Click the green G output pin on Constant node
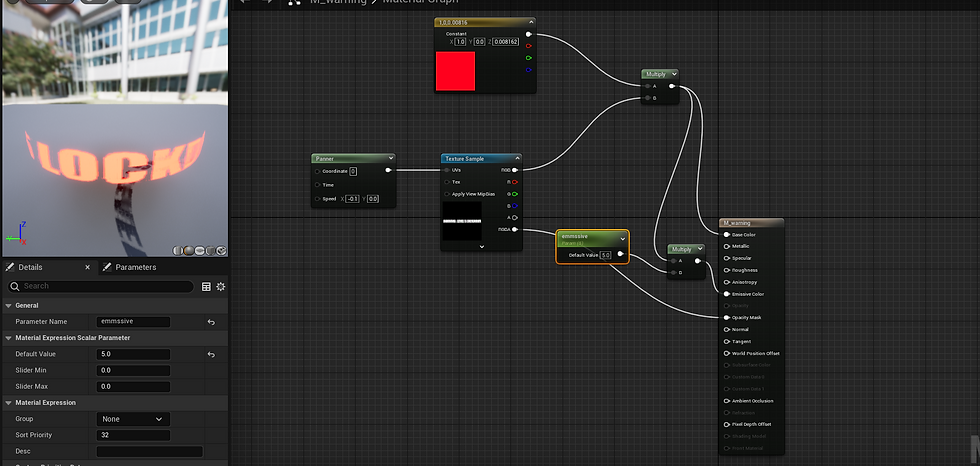 click(x=529, y=58)
